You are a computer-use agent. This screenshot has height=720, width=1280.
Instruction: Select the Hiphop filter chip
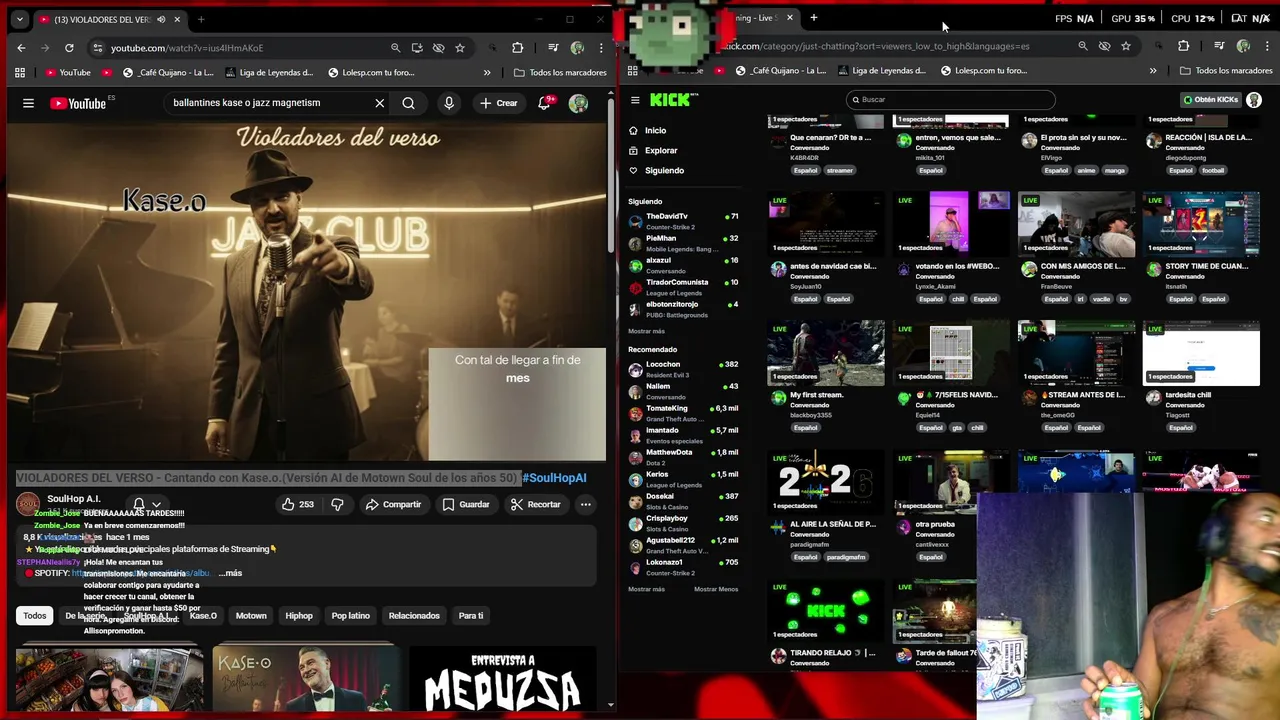pos(299,616)
